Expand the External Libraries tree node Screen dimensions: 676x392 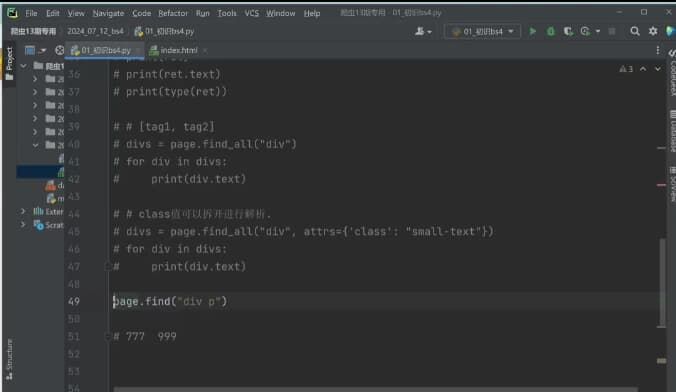(x=23, y=211)
